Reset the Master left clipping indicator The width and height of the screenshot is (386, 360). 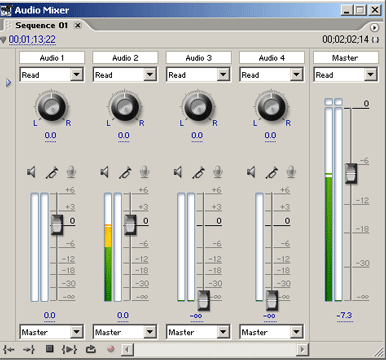(x=329, y=102)
